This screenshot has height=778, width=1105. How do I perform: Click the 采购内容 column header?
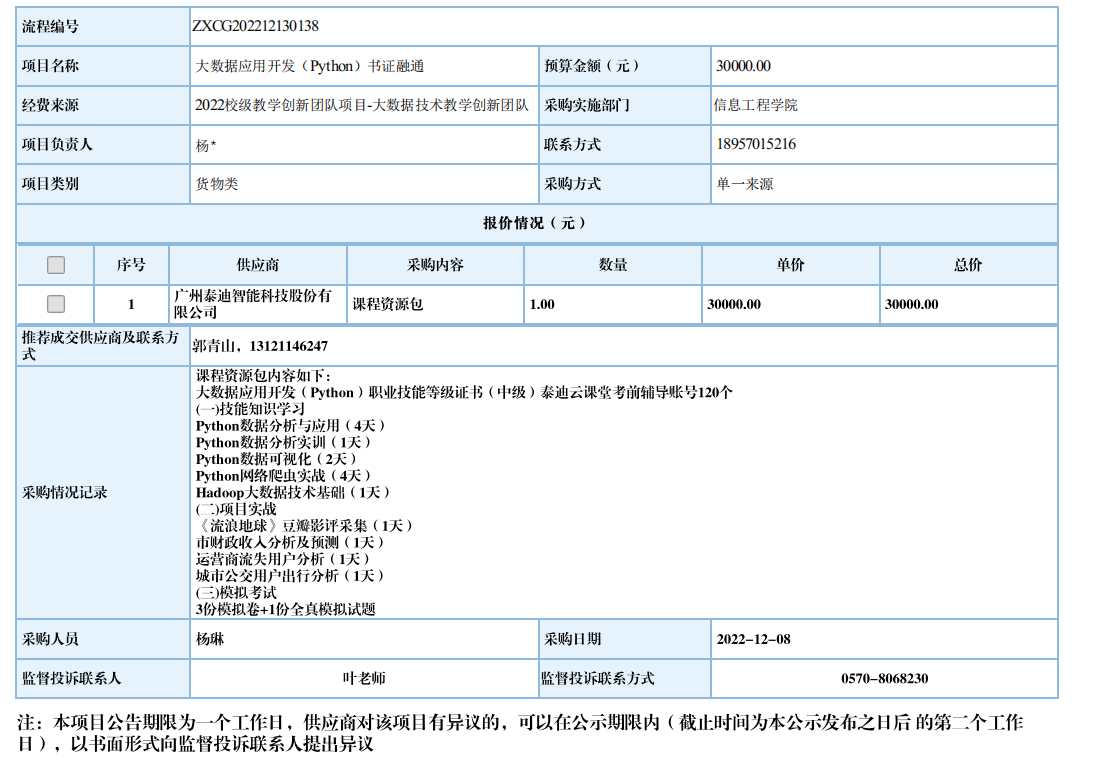pos(435,265)
